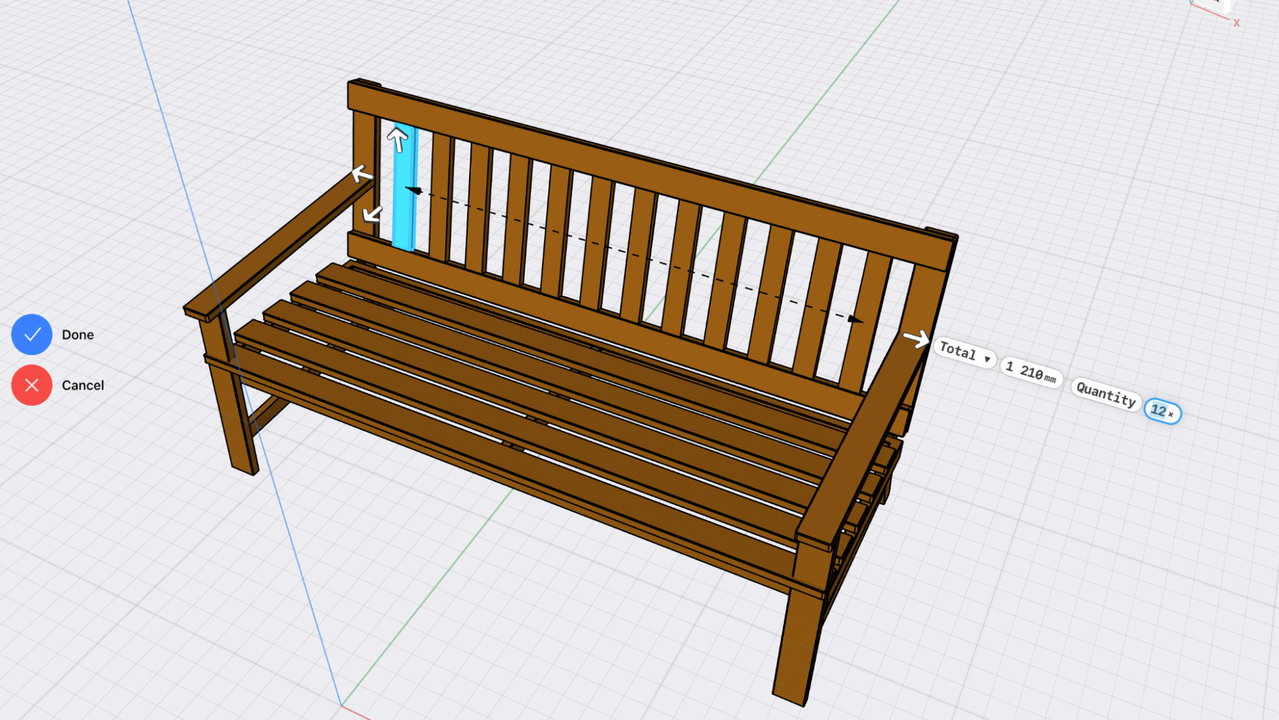Select the Done confirmation checkmark icon
The width and height of the screenshot is (1279, 720).
point(31,334)
